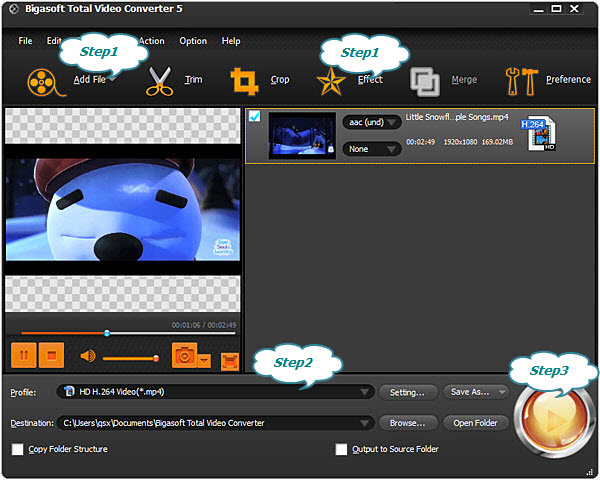Open the File menu
The height and width of the screenshot is (481, 600).
[25, 41]
